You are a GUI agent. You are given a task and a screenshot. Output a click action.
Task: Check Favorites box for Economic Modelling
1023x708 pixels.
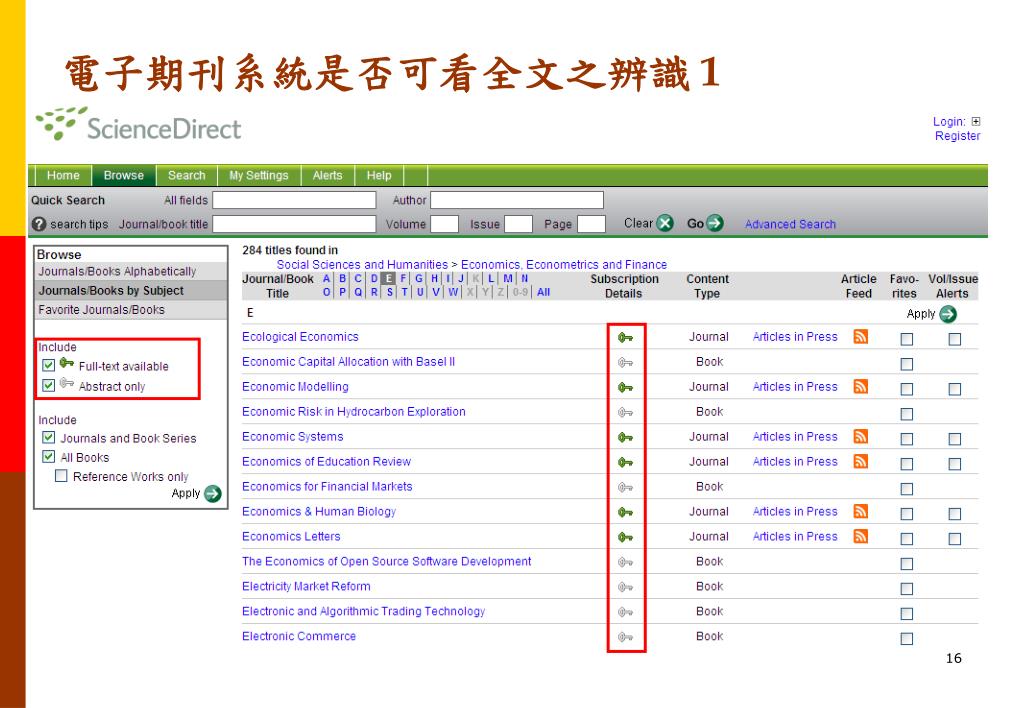907,390
